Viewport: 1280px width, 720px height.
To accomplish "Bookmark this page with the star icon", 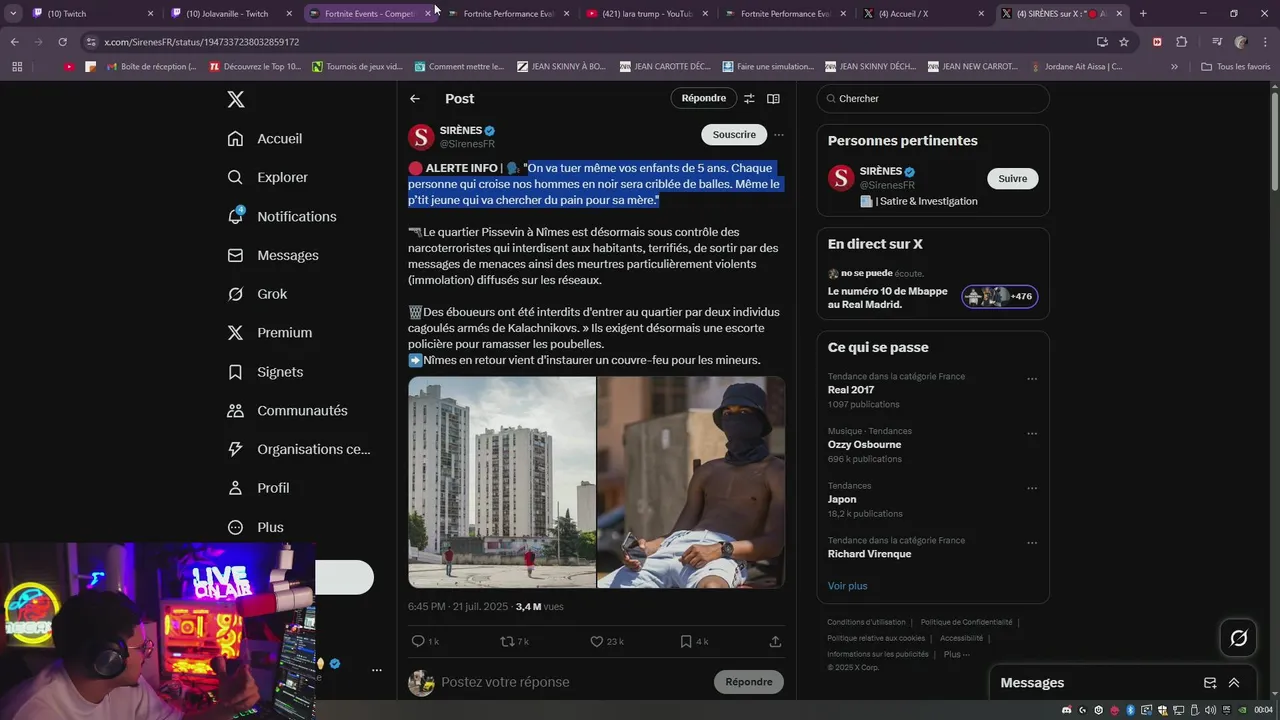I will point(1124,42).
